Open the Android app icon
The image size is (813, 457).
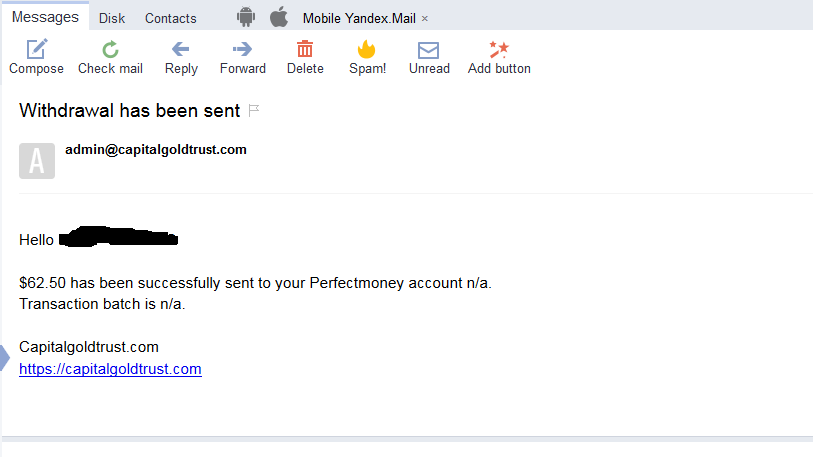pyautogui.click(x=246, y=17)
